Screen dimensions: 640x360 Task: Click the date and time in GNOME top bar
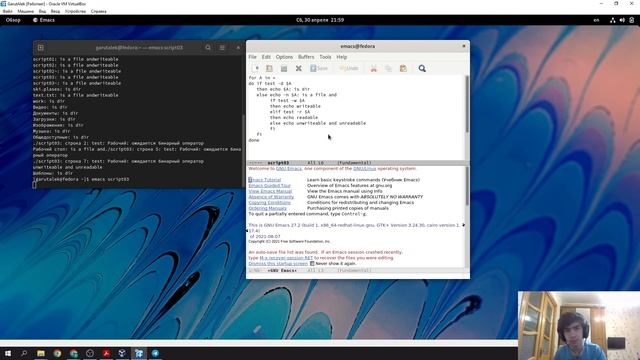pyautogui.click(x=320, y=20)
